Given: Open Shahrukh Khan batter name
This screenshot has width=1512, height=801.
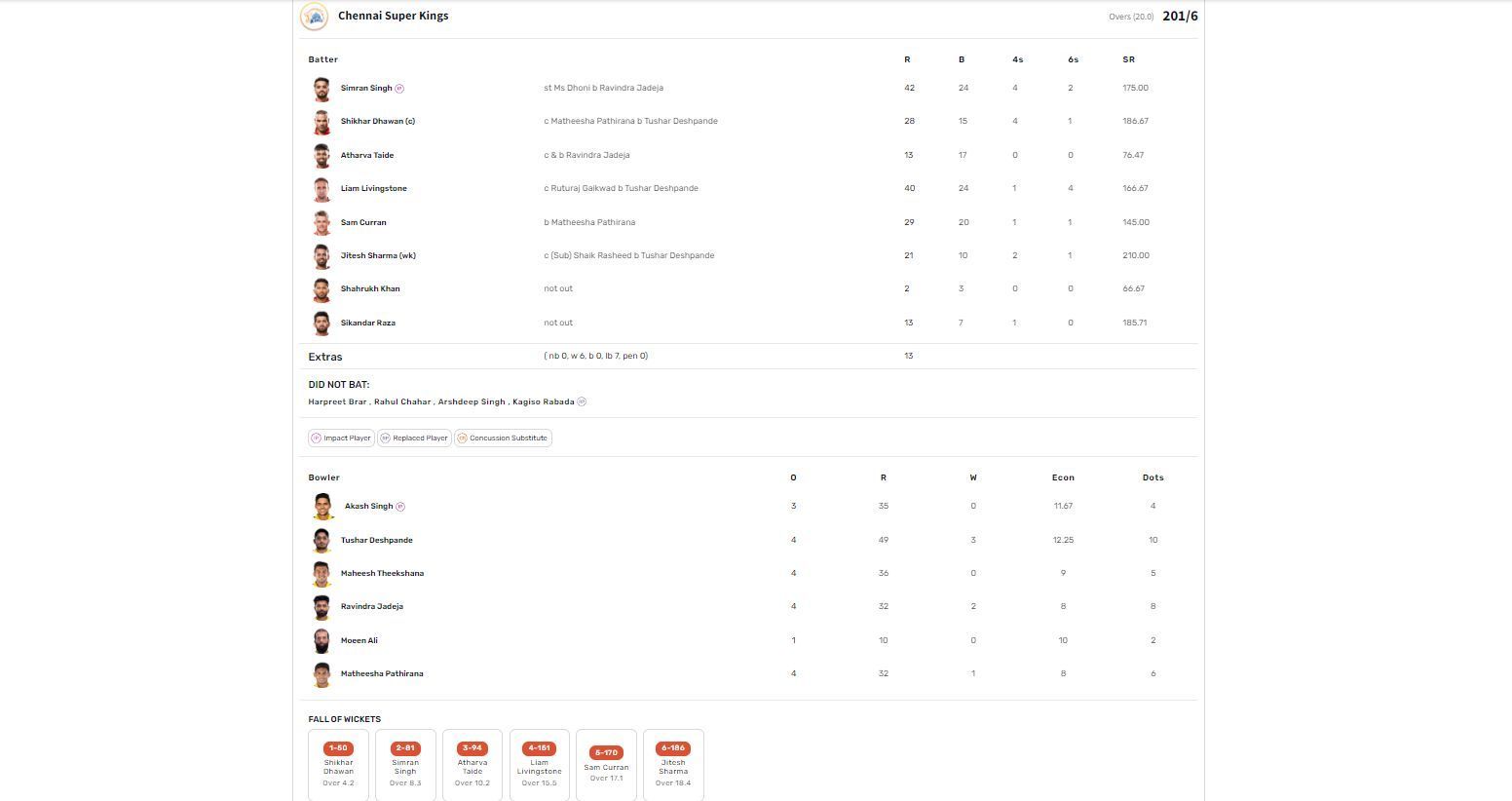Looking at the screenshot, I should click(370, 289).
